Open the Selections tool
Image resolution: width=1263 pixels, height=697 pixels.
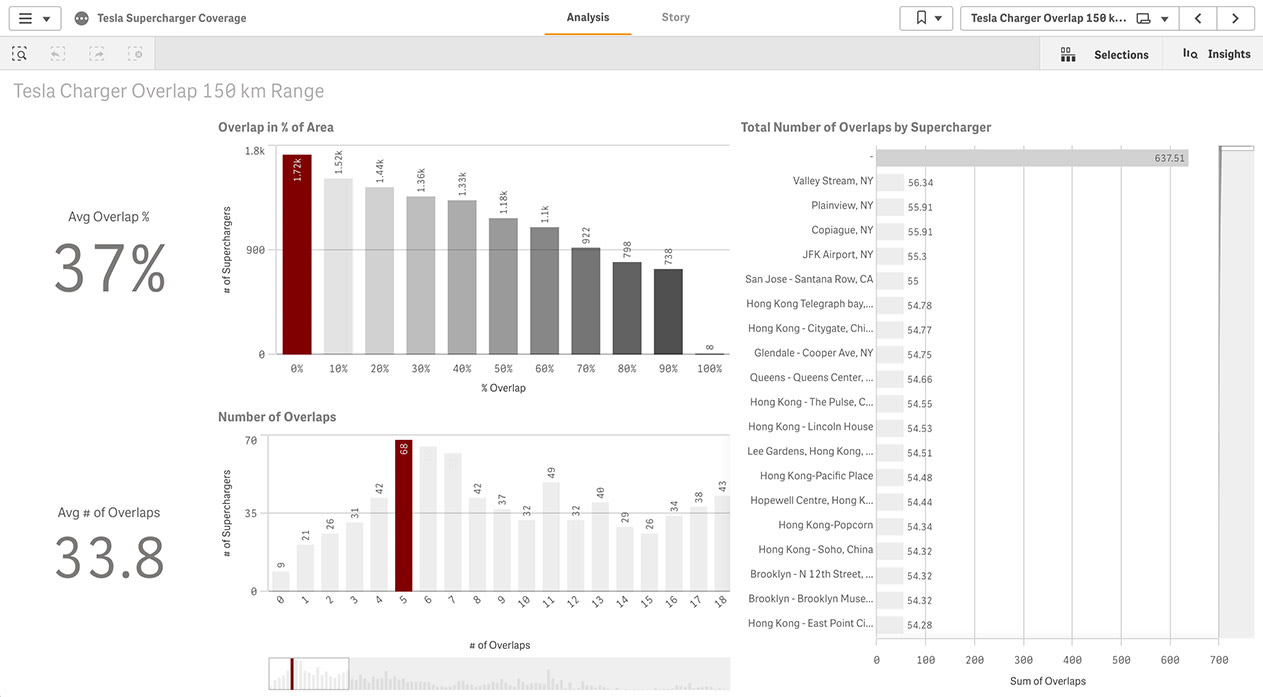(x=1104, y=54)
